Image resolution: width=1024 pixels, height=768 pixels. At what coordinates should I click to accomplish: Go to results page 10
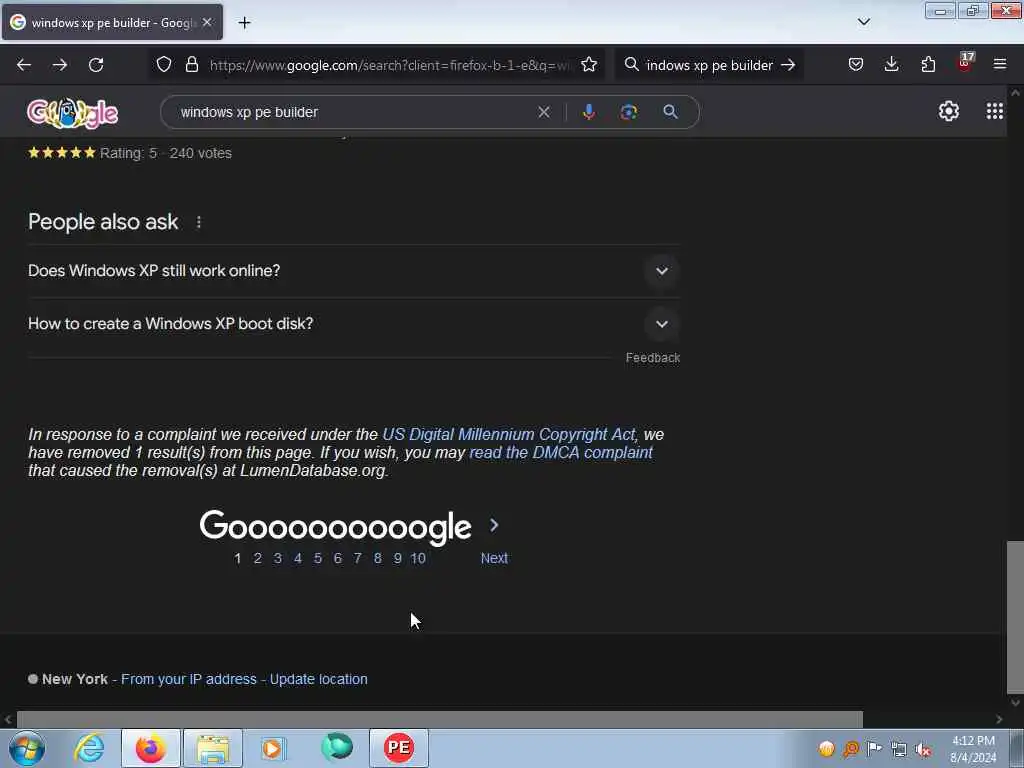pyautogui.click(x=418, y=558)
